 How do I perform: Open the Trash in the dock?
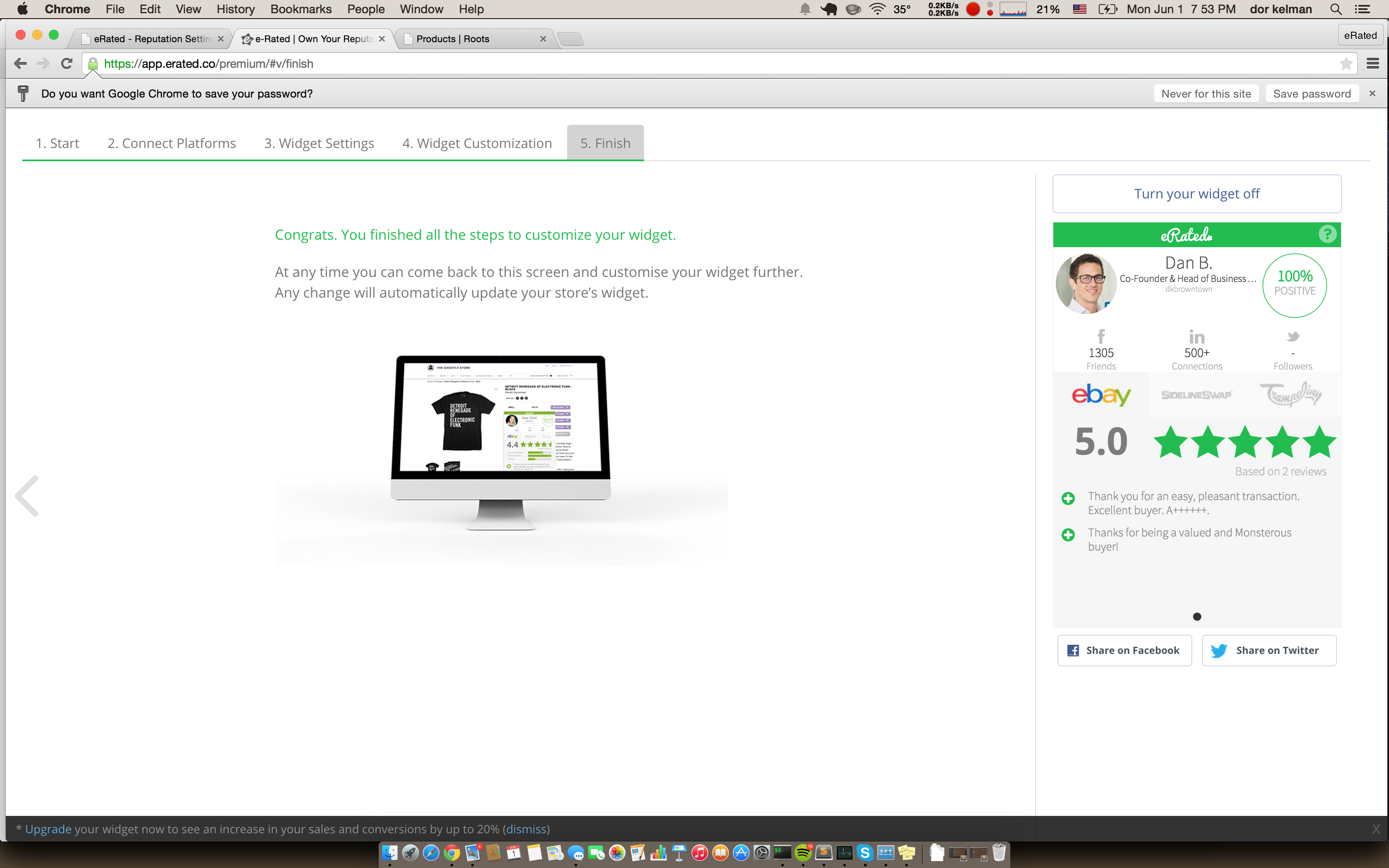click(999, 853)
